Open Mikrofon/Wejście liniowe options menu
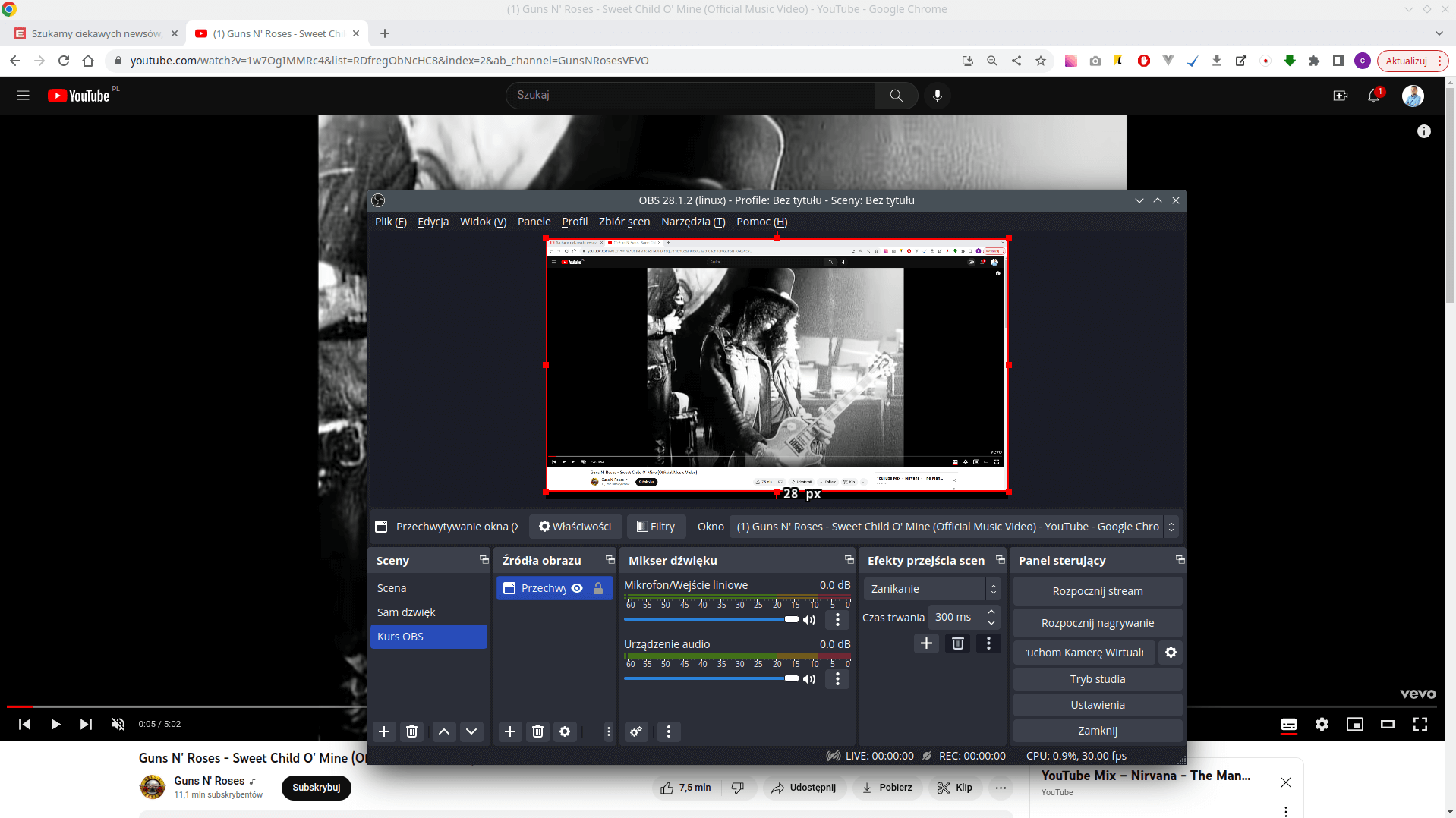 837,619
